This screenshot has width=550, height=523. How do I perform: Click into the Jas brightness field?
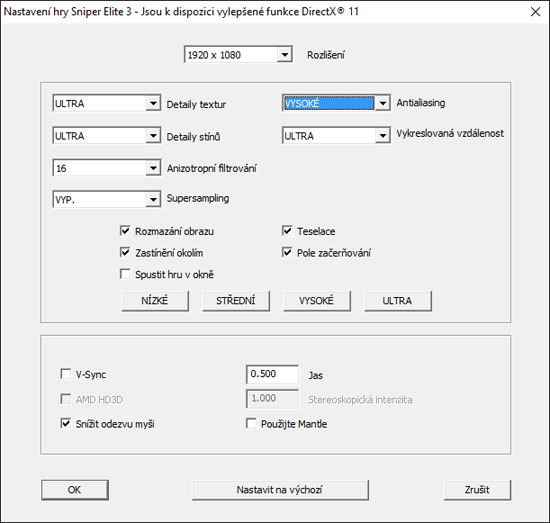[x=272, y=374]
